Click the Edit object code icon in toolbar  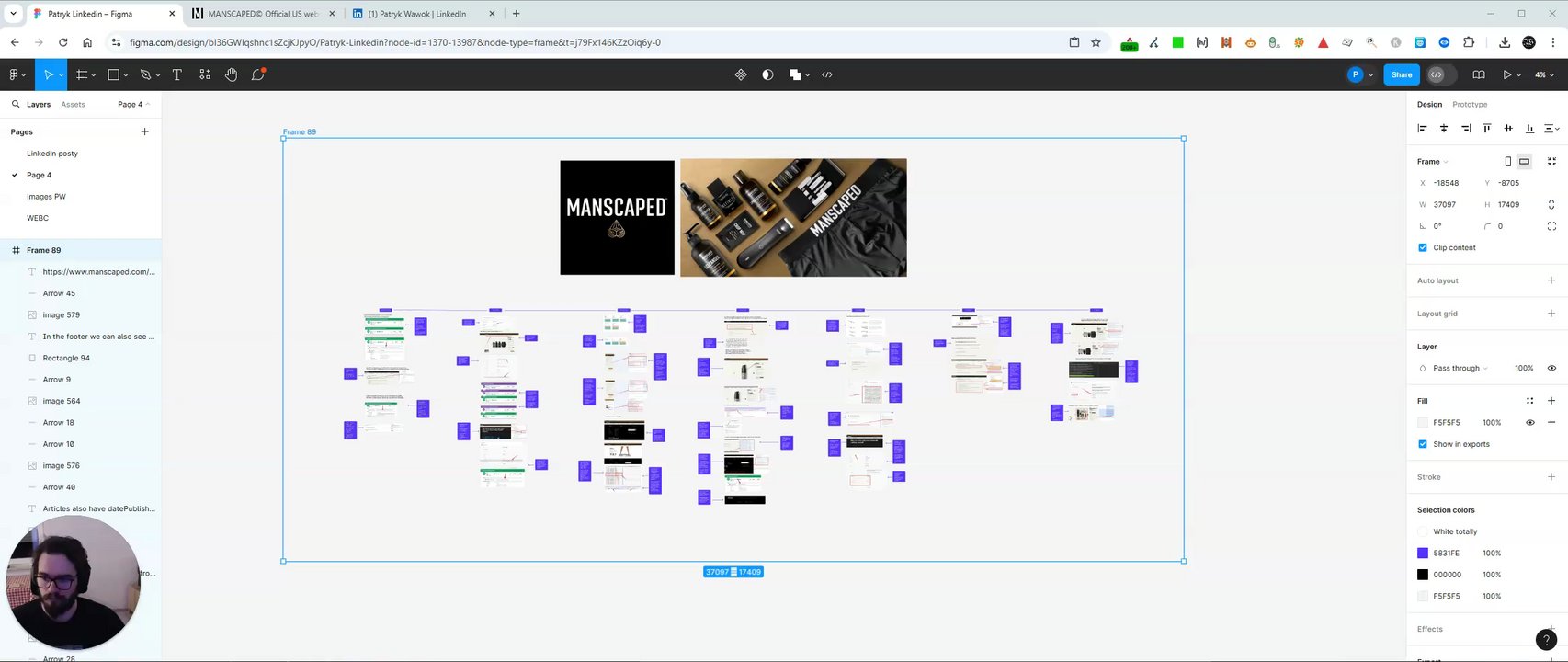[827, 74]
